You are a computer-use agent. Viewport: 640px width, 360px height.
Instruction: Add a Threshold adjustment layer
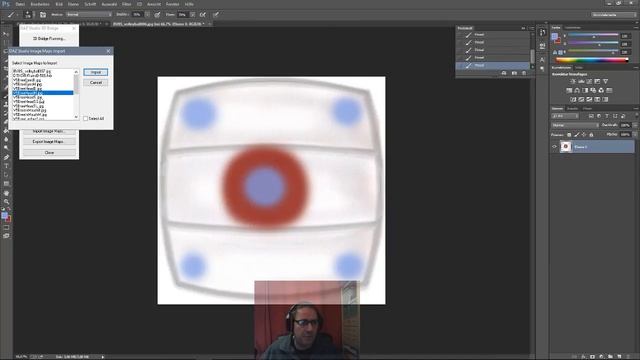(x=589, y=99)
